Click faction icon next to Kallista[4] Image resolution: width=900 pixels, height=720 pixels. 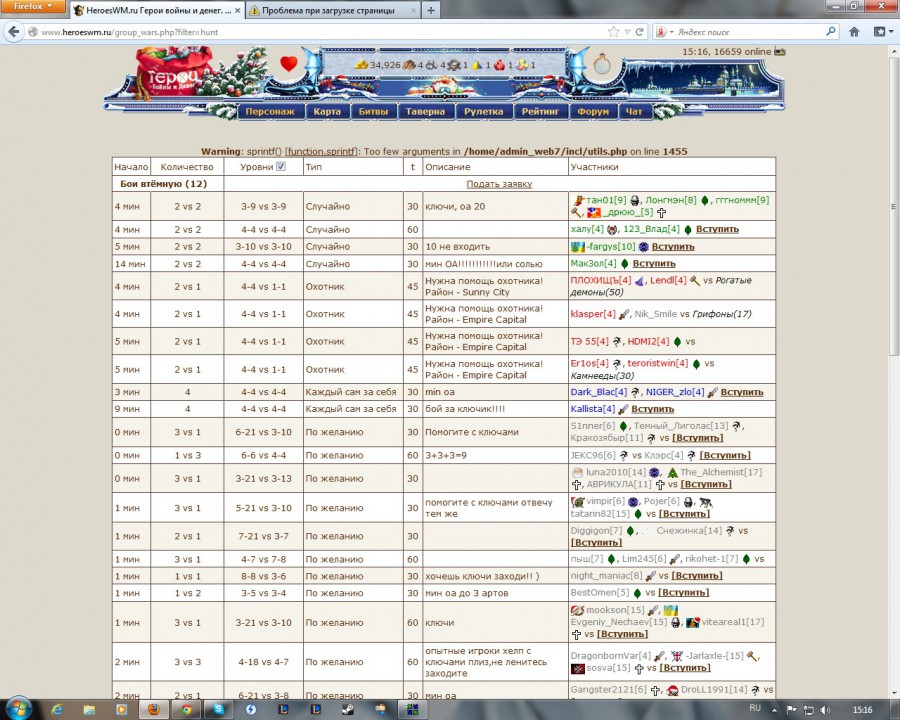[x=623, y=409]
